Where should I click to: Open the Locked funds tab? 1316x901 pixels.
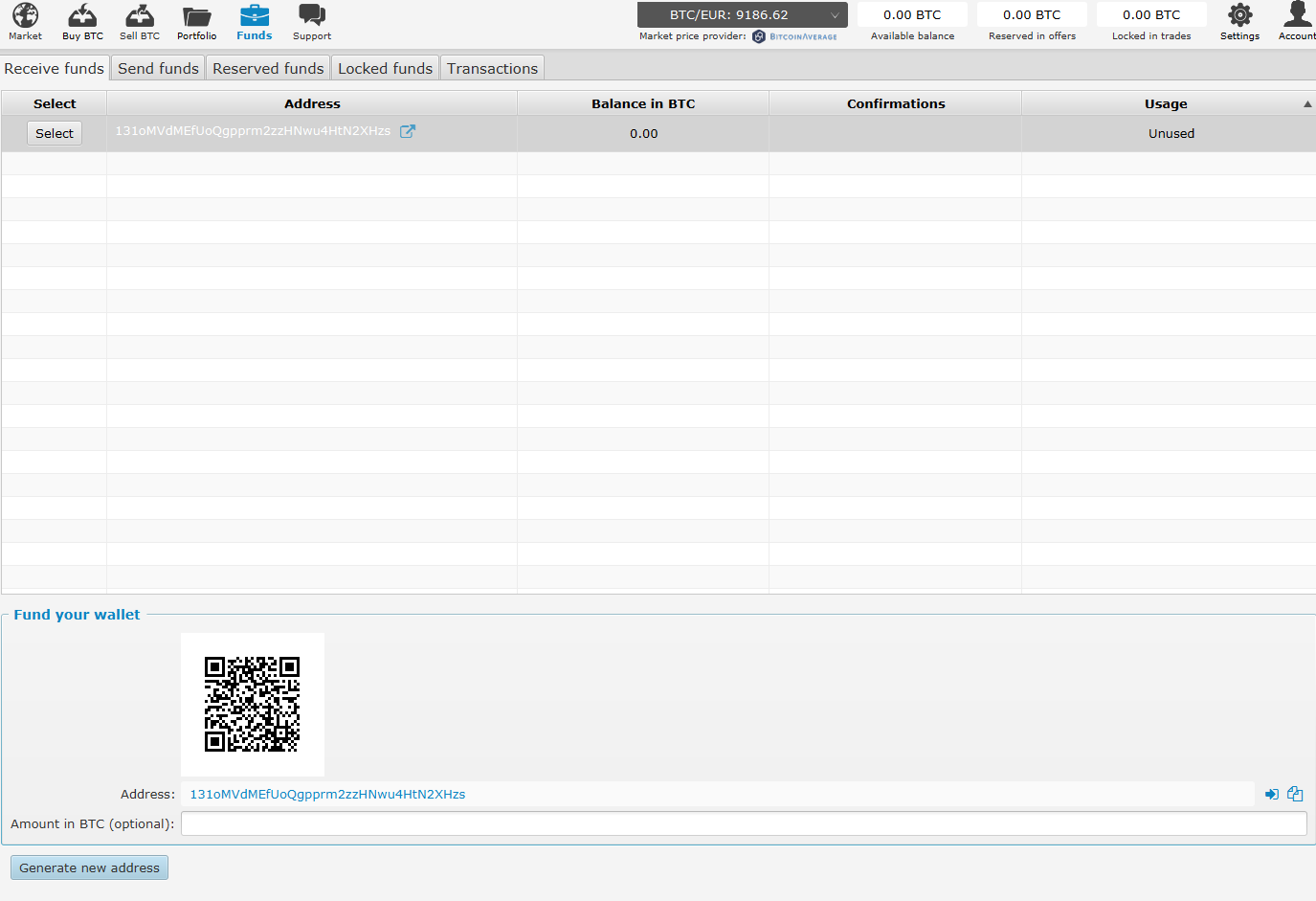tap(385, 68)
